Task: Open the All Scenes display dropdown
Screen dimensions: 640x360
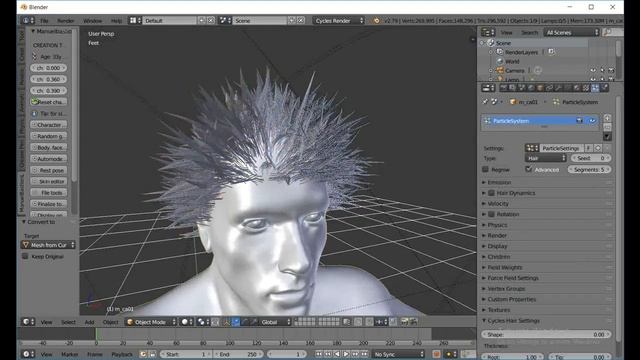Action: (x=571, y=32)
